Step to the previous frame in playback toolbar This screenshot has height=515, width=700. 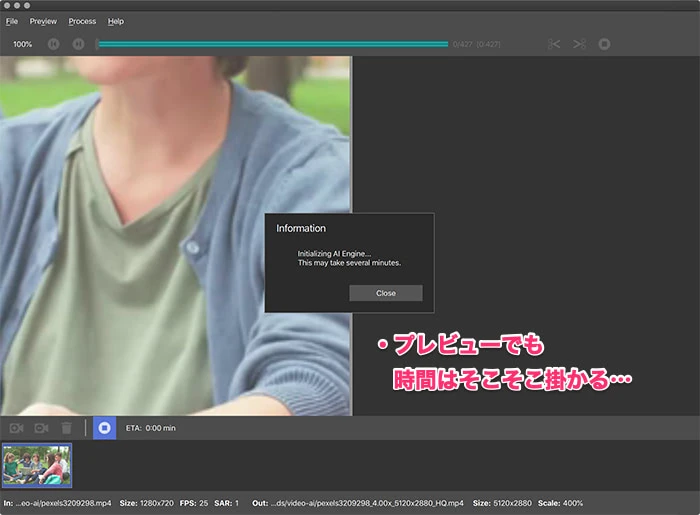[53, 44]
